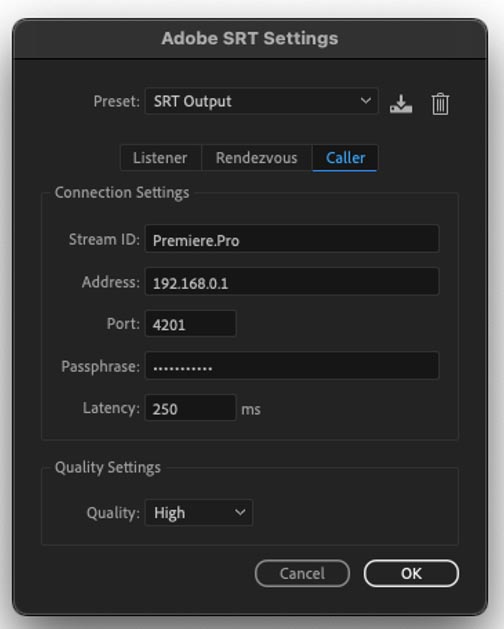Click the Stream ID label text
504x629 pixels.
(104, 239)
